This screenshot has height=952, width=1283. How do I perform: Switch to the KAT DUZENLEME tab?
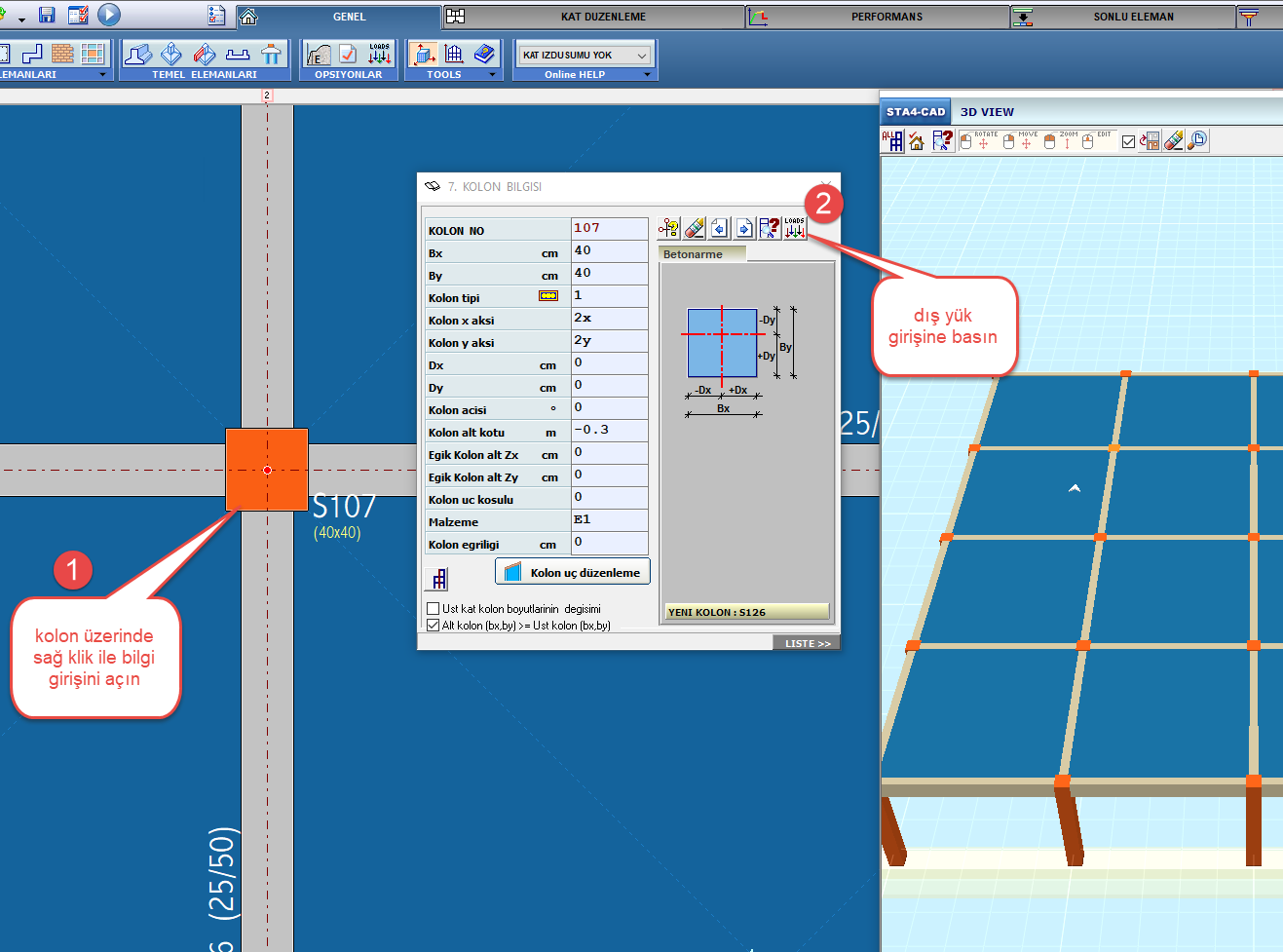[x=602, y=17]
